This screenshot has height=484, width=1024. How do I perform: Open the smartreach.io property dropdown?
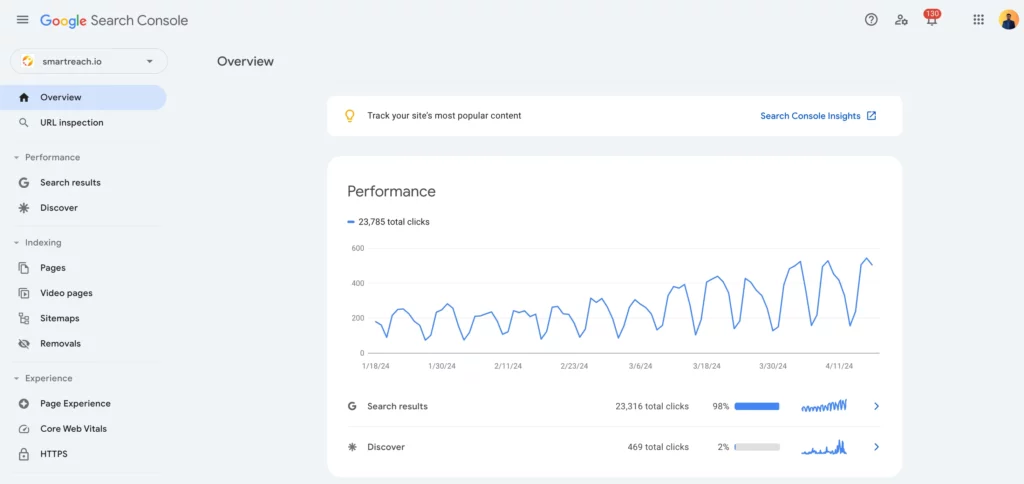pyautogui.click(x=89, y=61)
